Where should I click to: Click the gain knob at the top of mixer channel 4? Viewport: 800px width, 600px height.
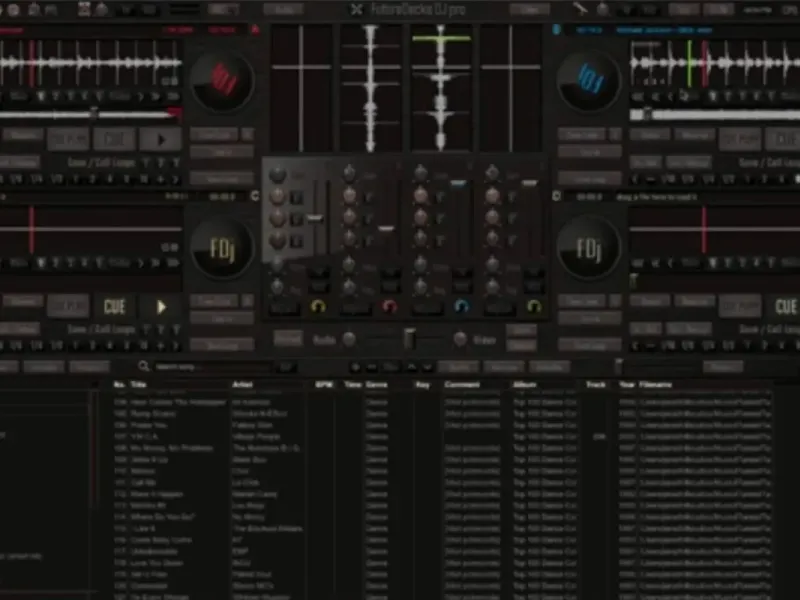point(492,174)
